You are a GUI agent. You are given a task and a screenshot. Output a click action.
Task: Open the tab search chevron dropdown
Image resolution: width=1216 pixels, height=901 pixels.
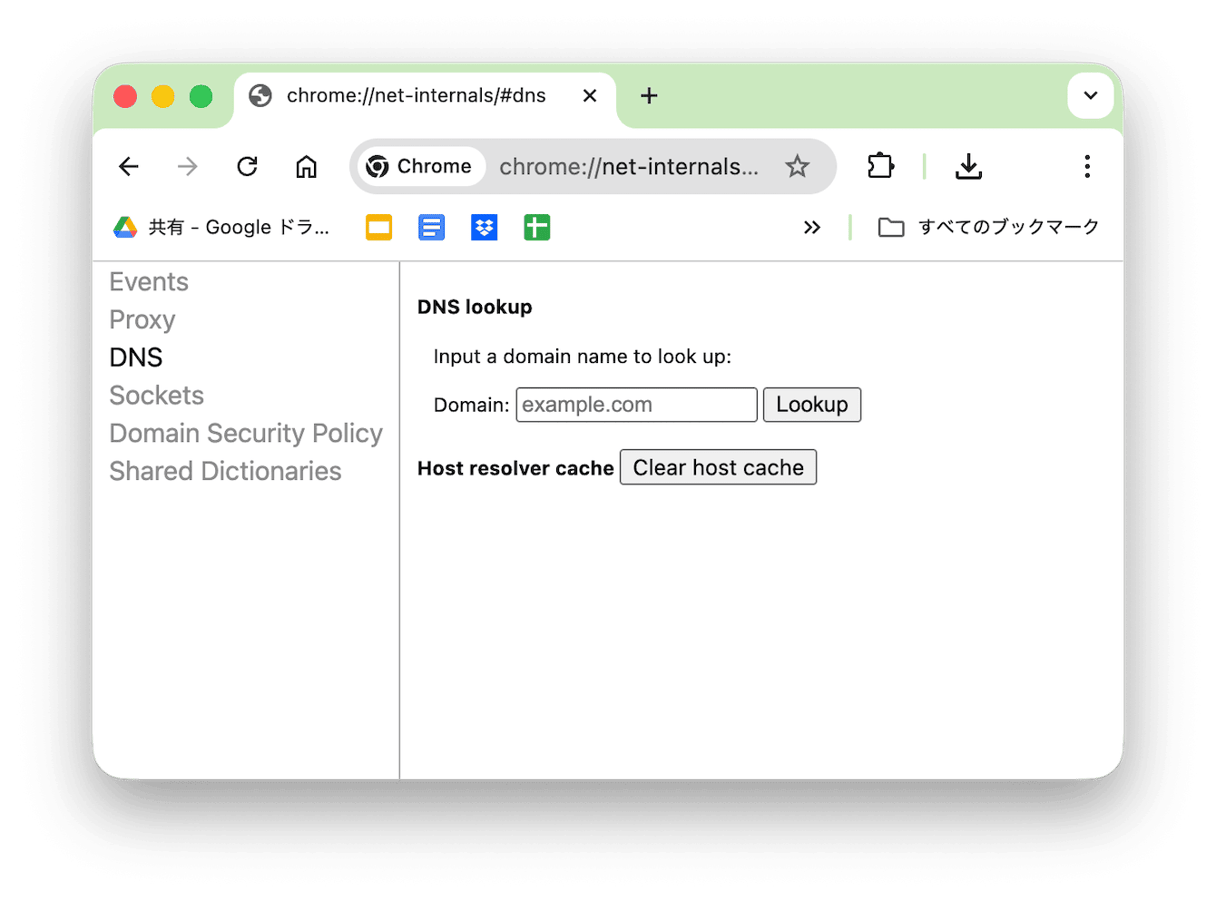tap(1090, 95)
